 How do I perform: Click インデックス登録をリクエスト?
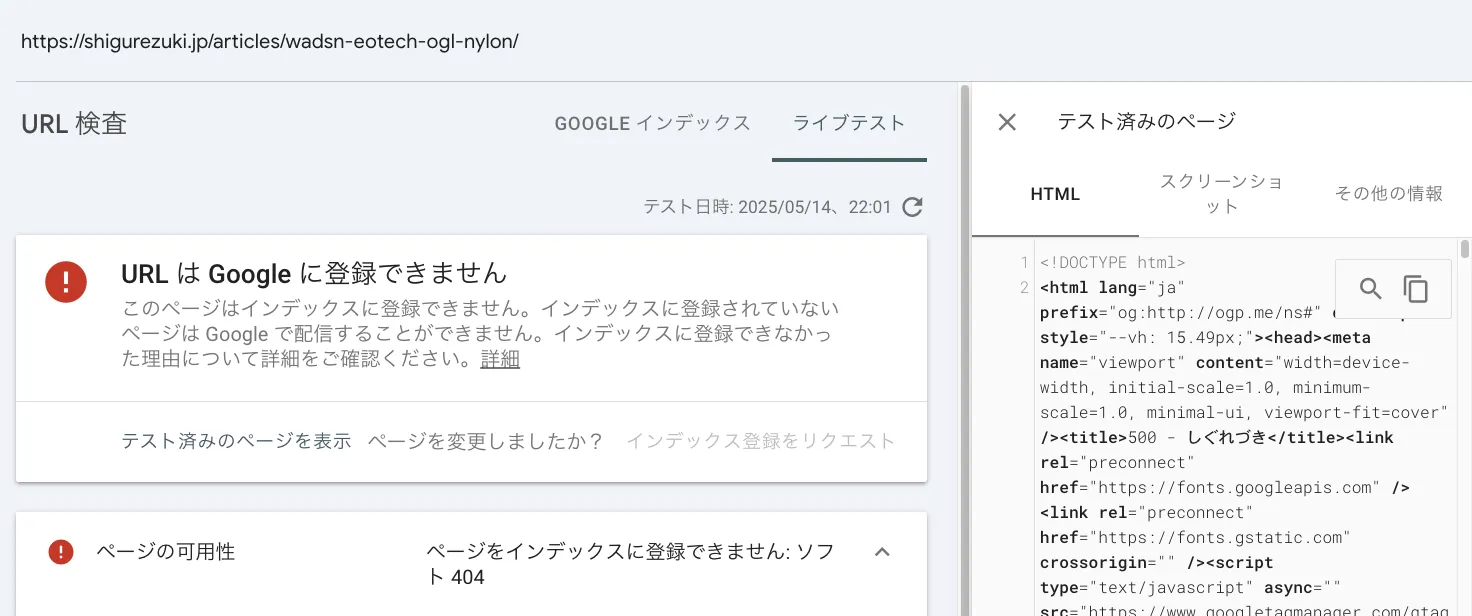click(760, 441)
